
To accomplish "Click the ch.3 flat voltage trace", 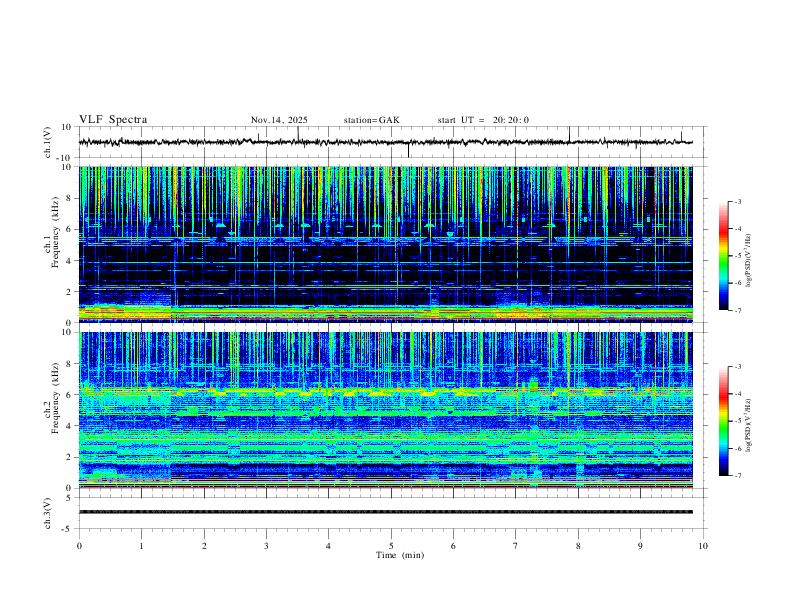I will (385, 512).
